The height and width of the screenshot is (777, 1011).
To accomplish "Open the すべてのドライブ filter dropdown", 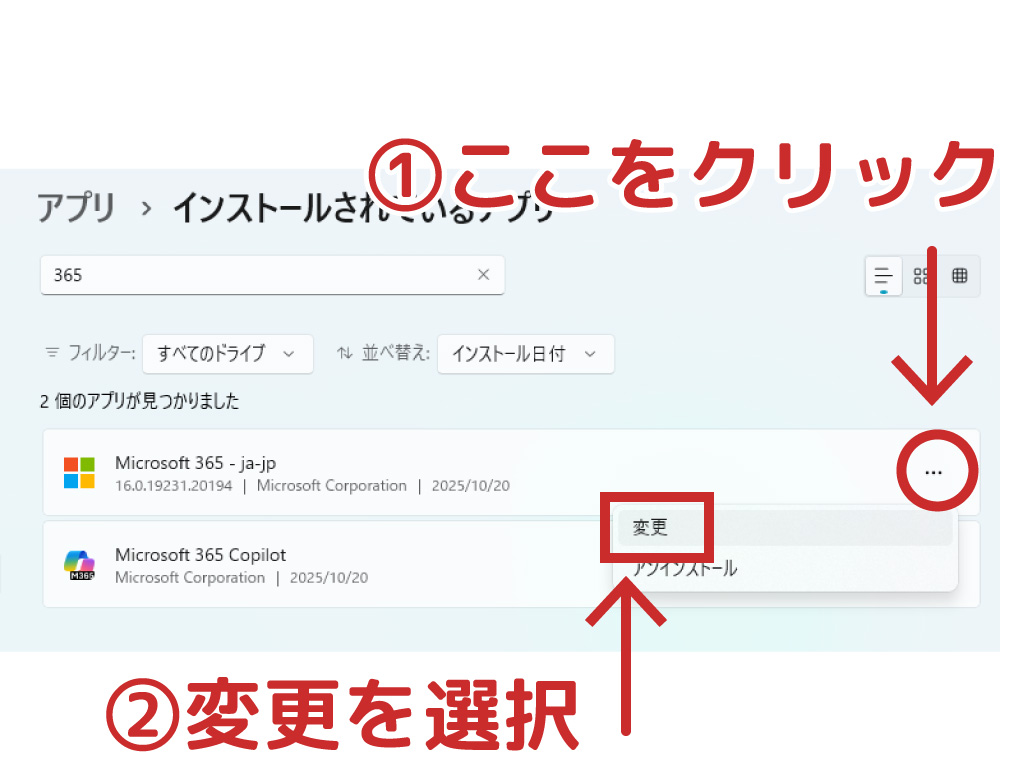I will coord(227,353).
